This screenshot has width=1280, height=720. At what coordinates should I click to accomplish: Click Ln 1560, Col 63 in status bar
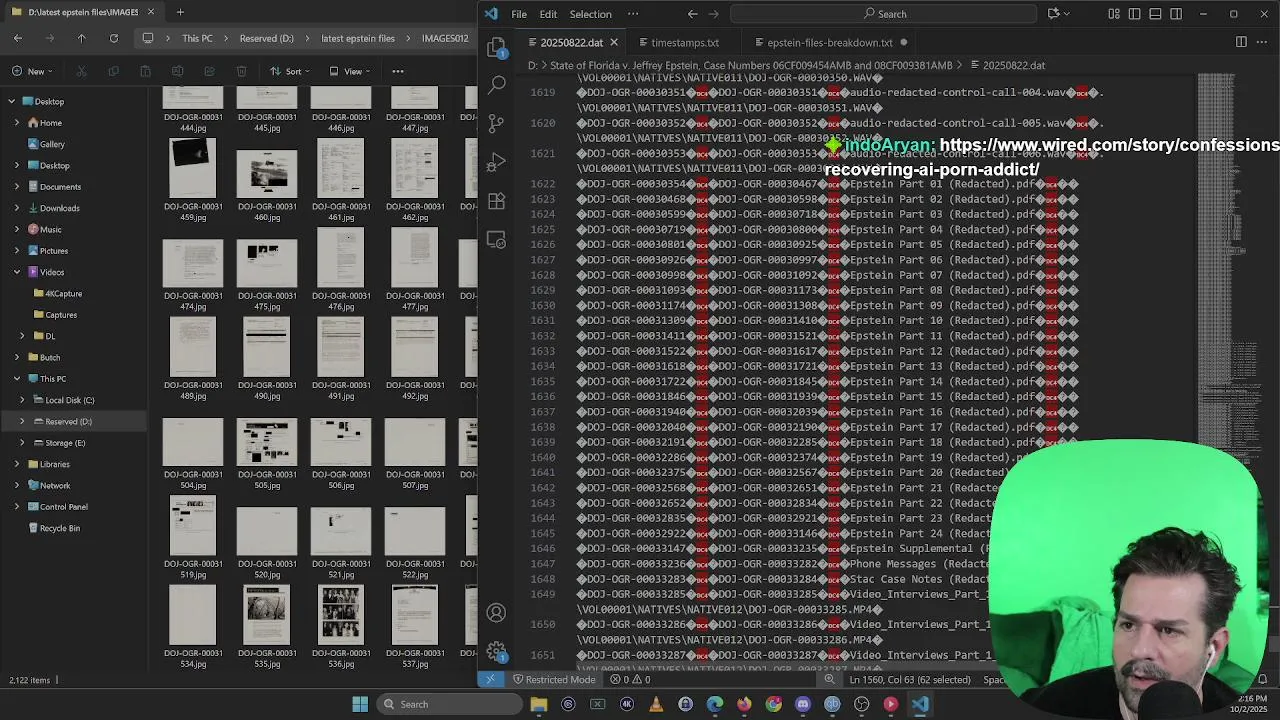click(x=910, y=679)
